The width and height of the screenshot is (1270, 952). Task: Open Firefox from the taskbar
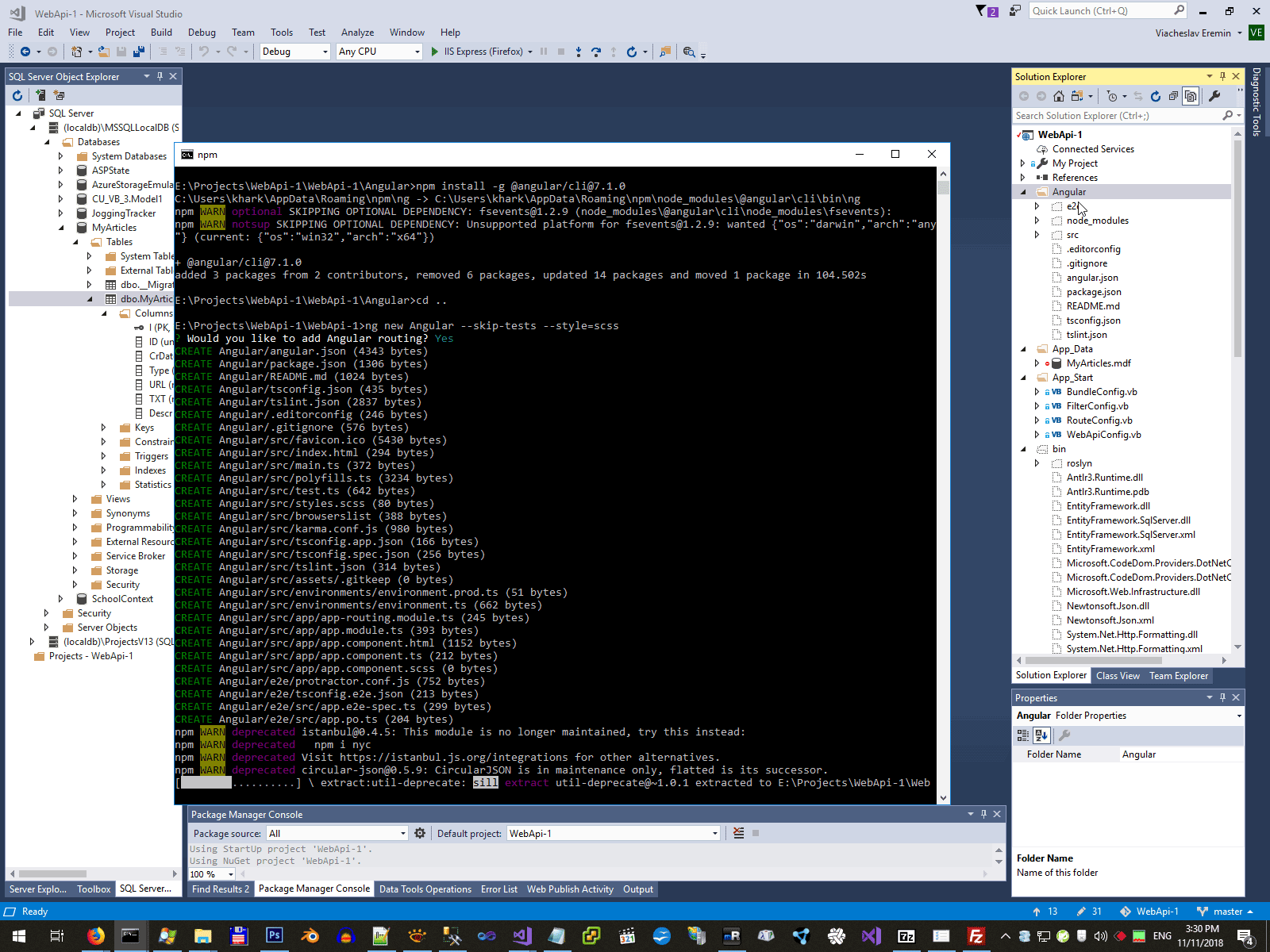click(x=95, y=936)
